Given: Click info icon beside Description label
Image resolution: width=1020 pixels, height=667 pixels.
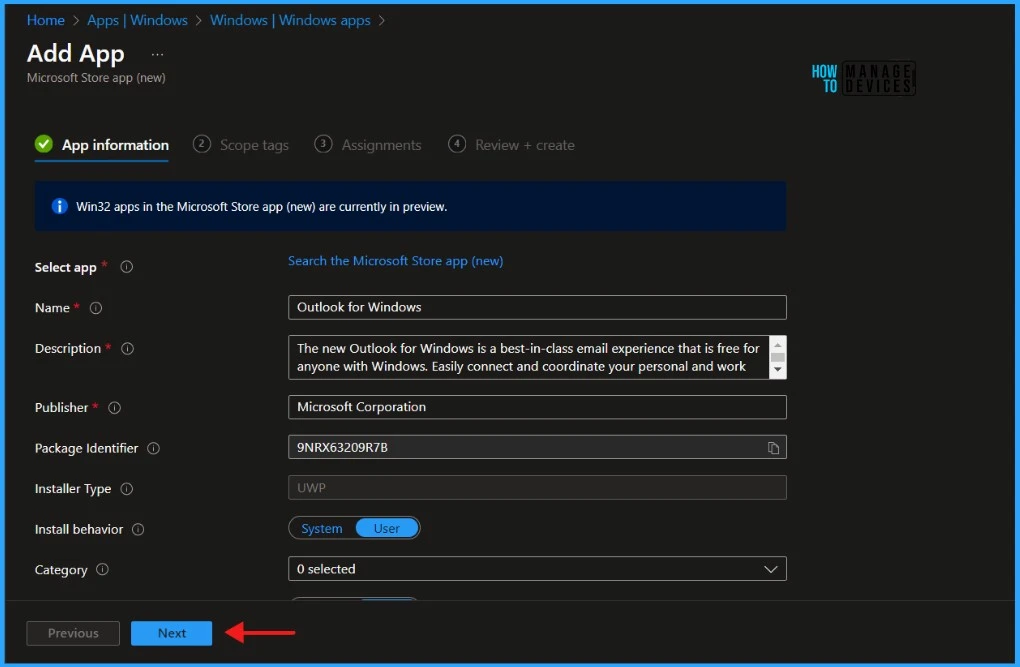Looking at the screenshot, I should [x=128, y=349].
